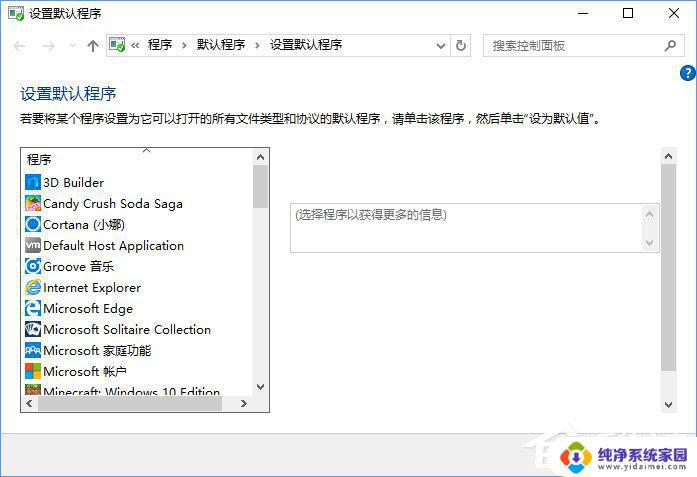Select Internet Explorer entry
Image resolution: width=697 pixels, height=477 pixels.
(92, 288)
